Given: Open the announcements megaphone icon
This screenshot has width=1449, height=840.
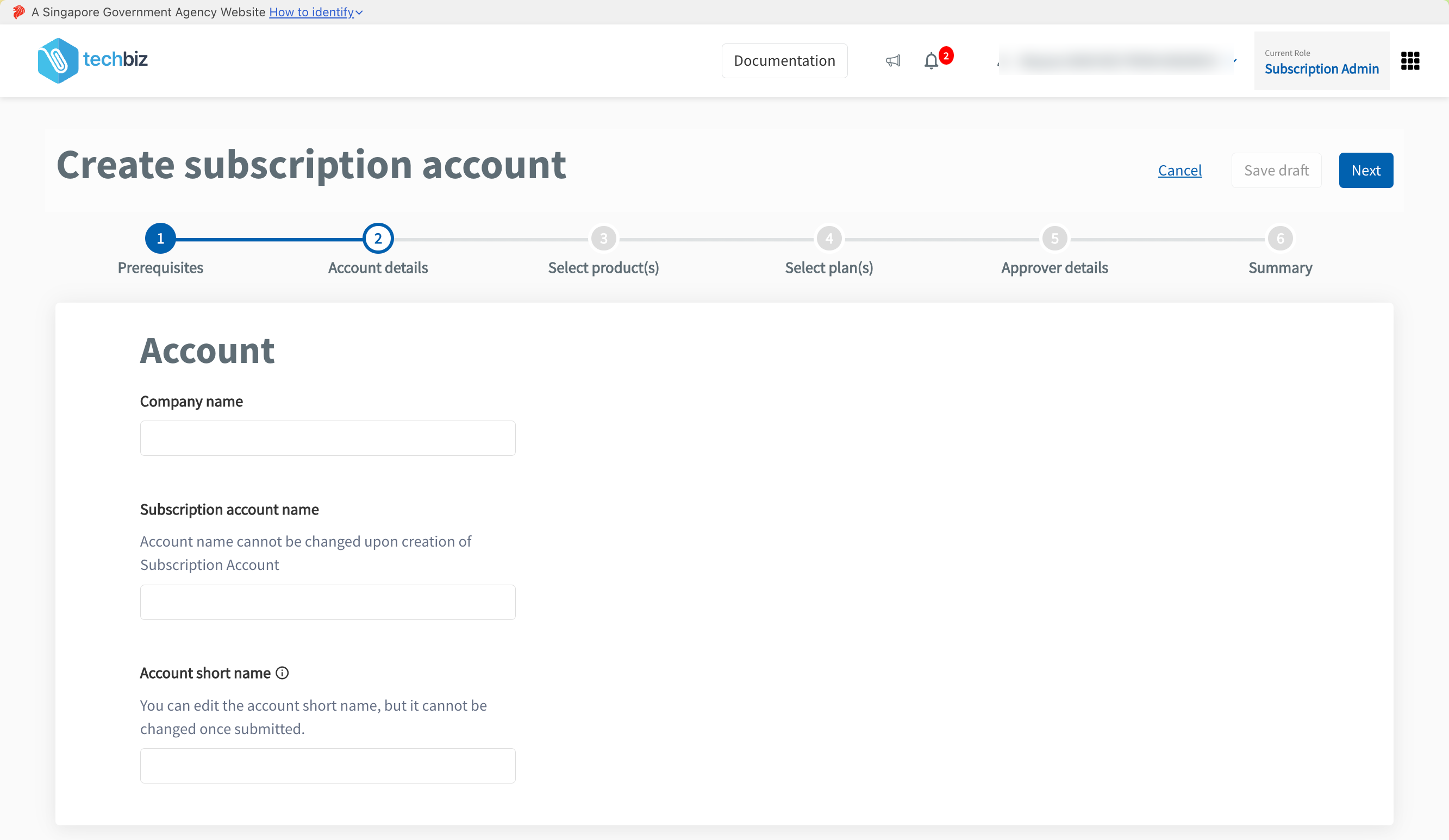Looking at the screenshot, I should tap(893, 60).
